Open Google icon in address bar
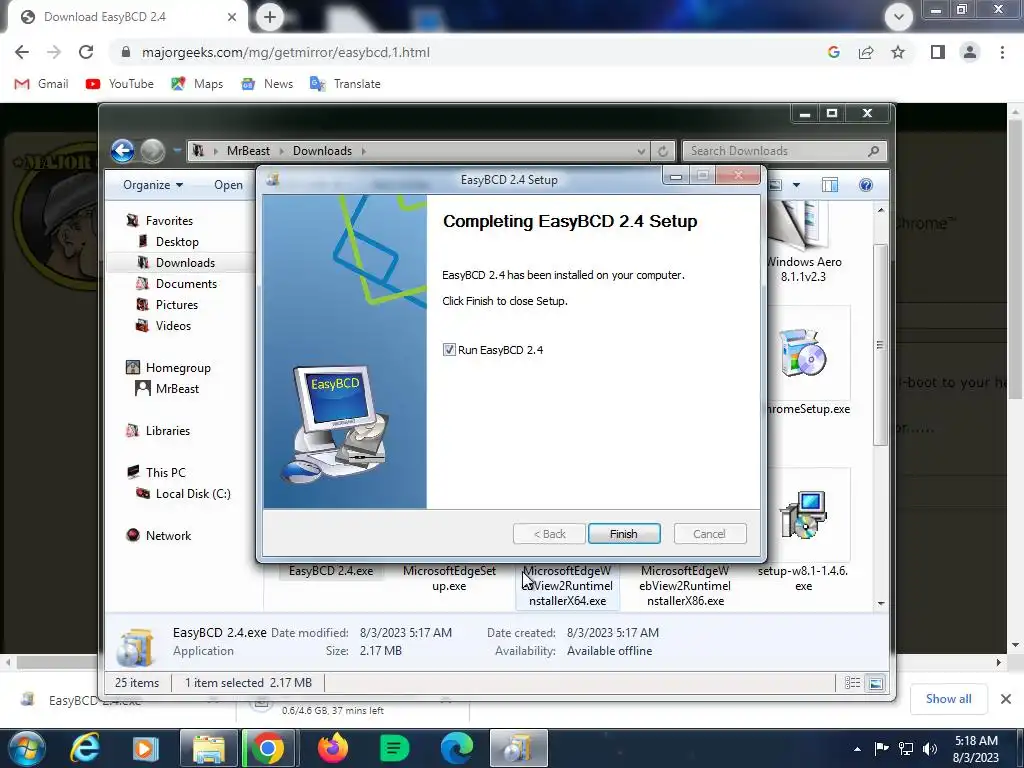 [x=833, y=52]
